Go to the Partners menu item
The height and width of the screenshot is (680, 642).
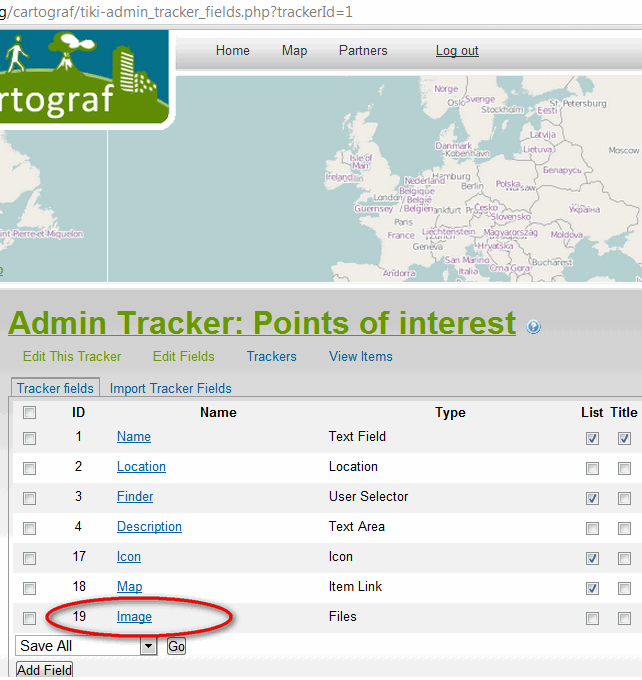[363, 51]
